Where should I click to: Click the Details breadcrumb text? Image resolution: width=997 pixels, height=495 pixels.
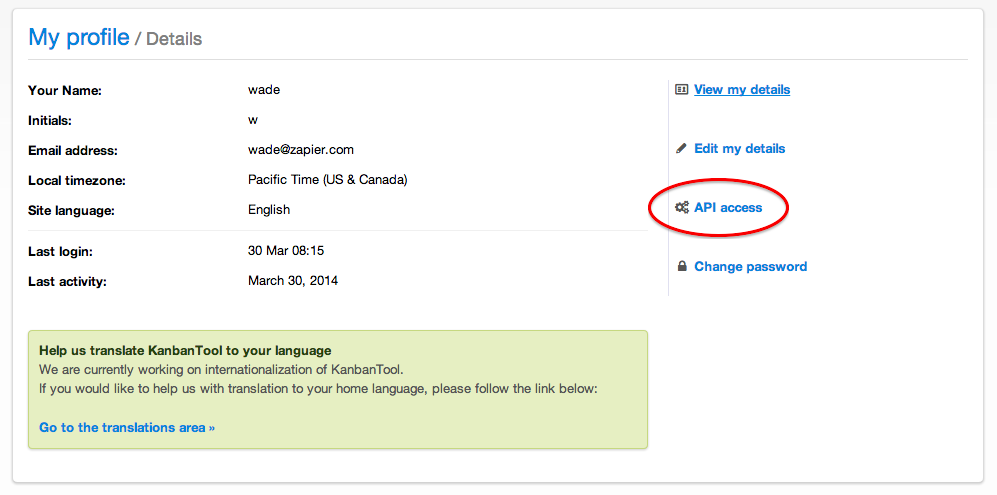click(x=174, y=39)
